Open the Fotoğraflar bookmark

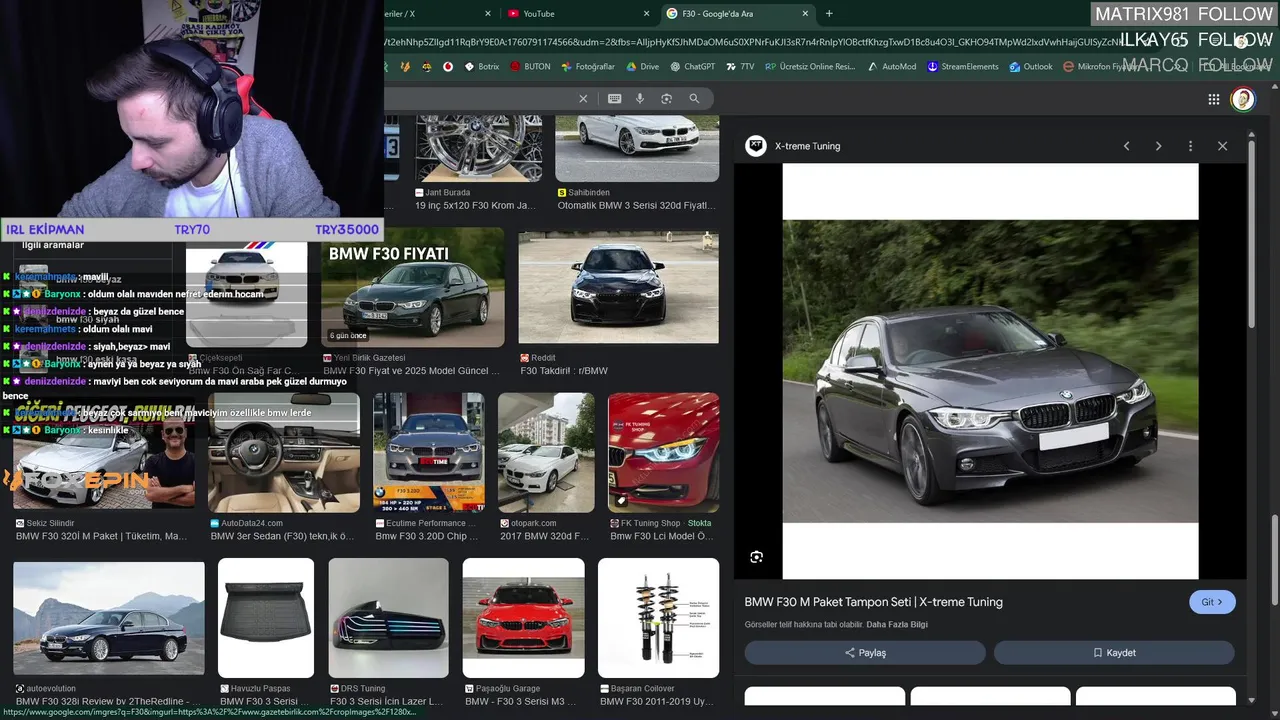[588, 67]
